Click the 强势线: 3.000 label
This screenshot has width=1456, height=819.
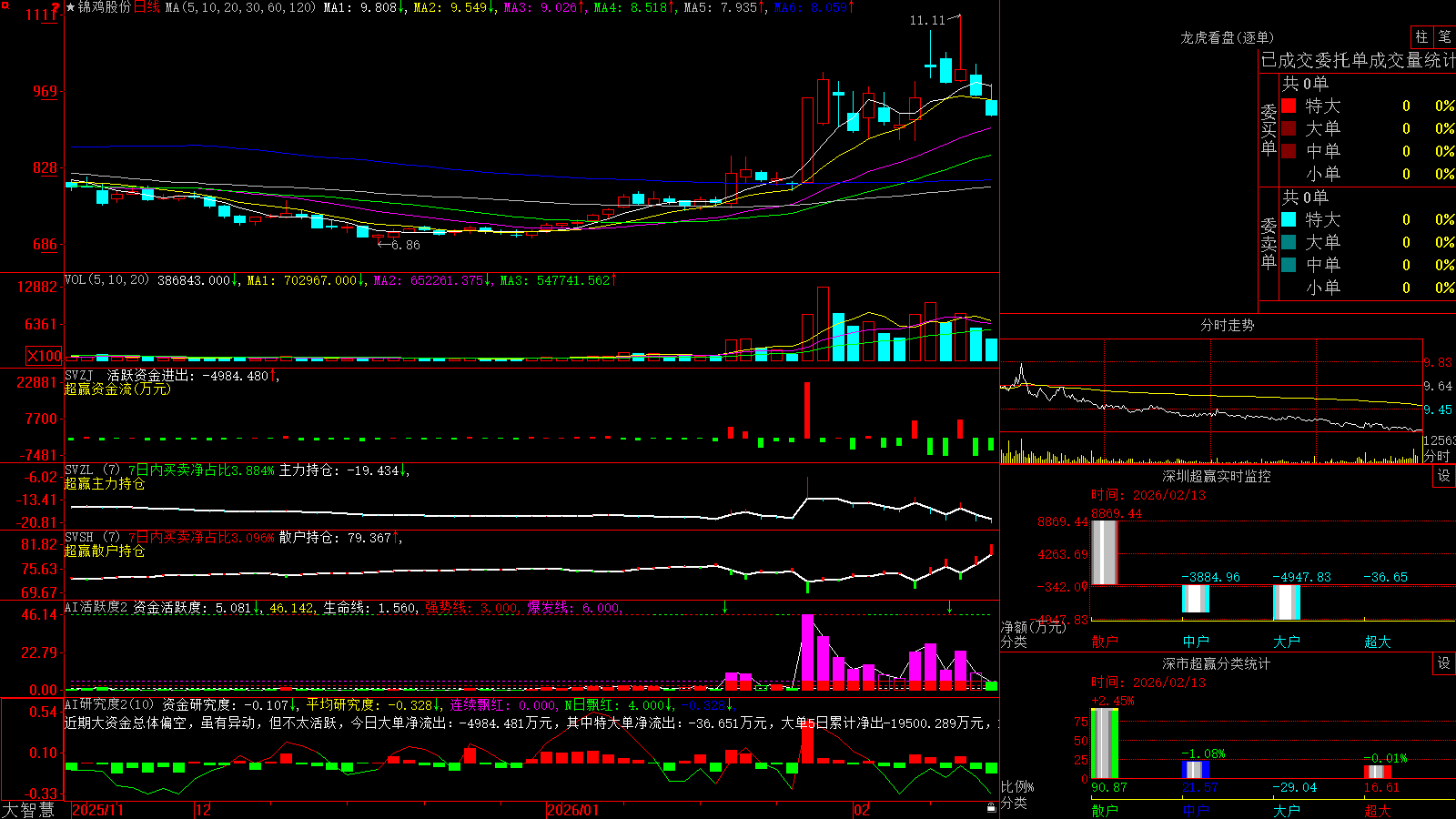tap(472, 608)
